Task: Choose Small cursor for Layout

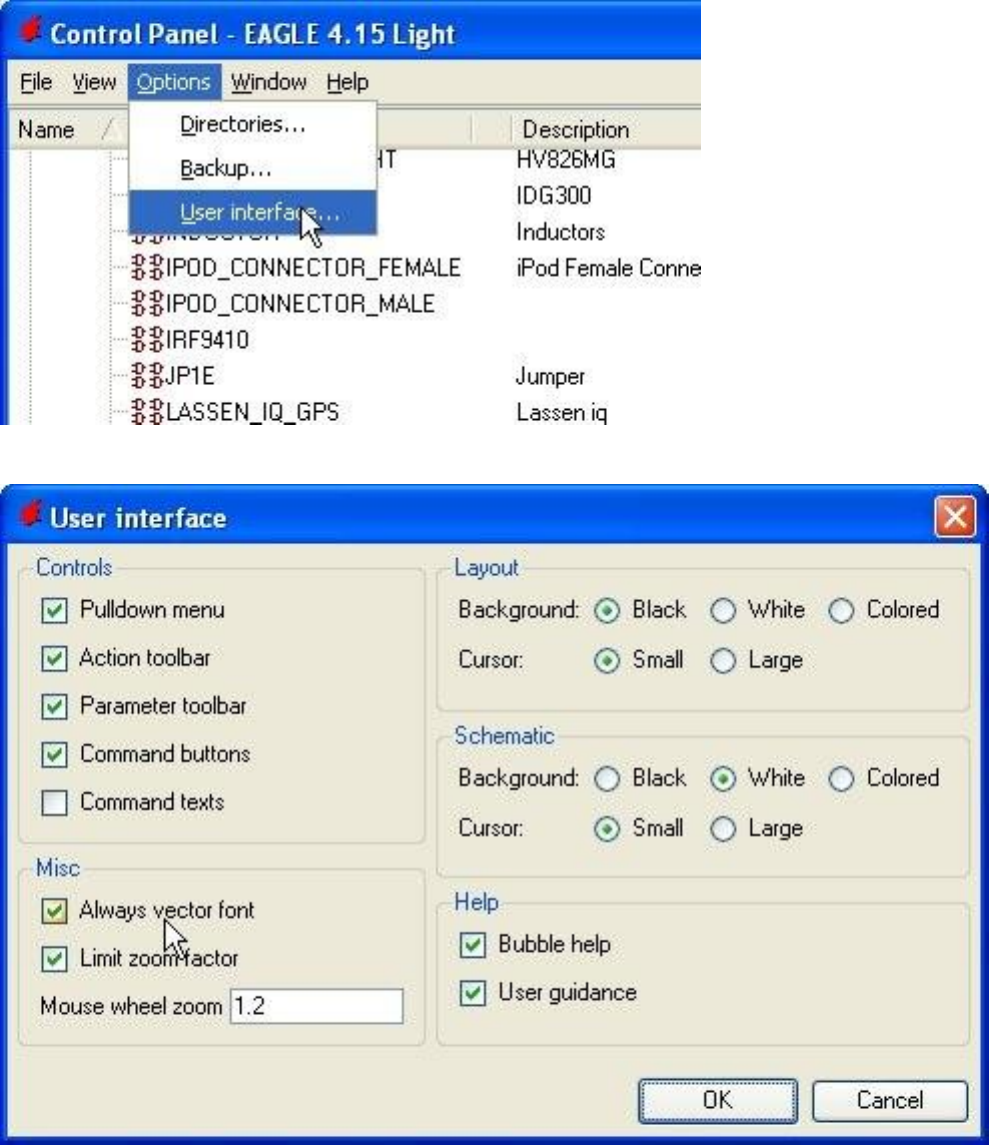Action: point(607,661)
